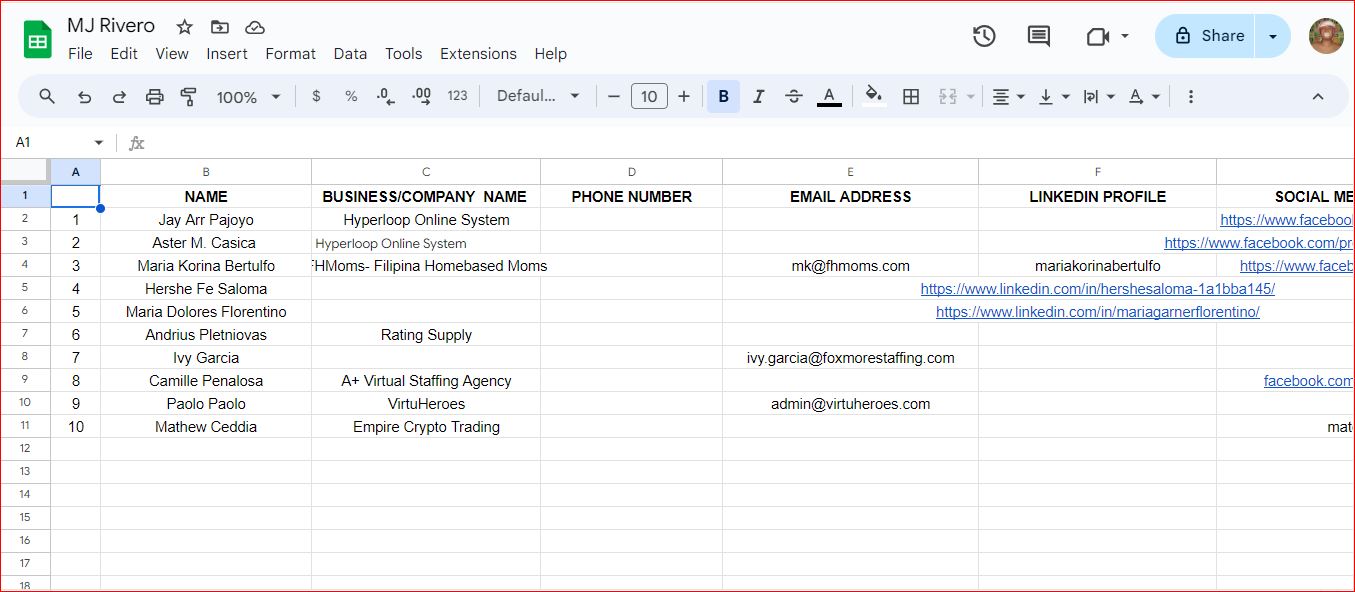
Task: Open the View menu
Action: pos(172,54)
